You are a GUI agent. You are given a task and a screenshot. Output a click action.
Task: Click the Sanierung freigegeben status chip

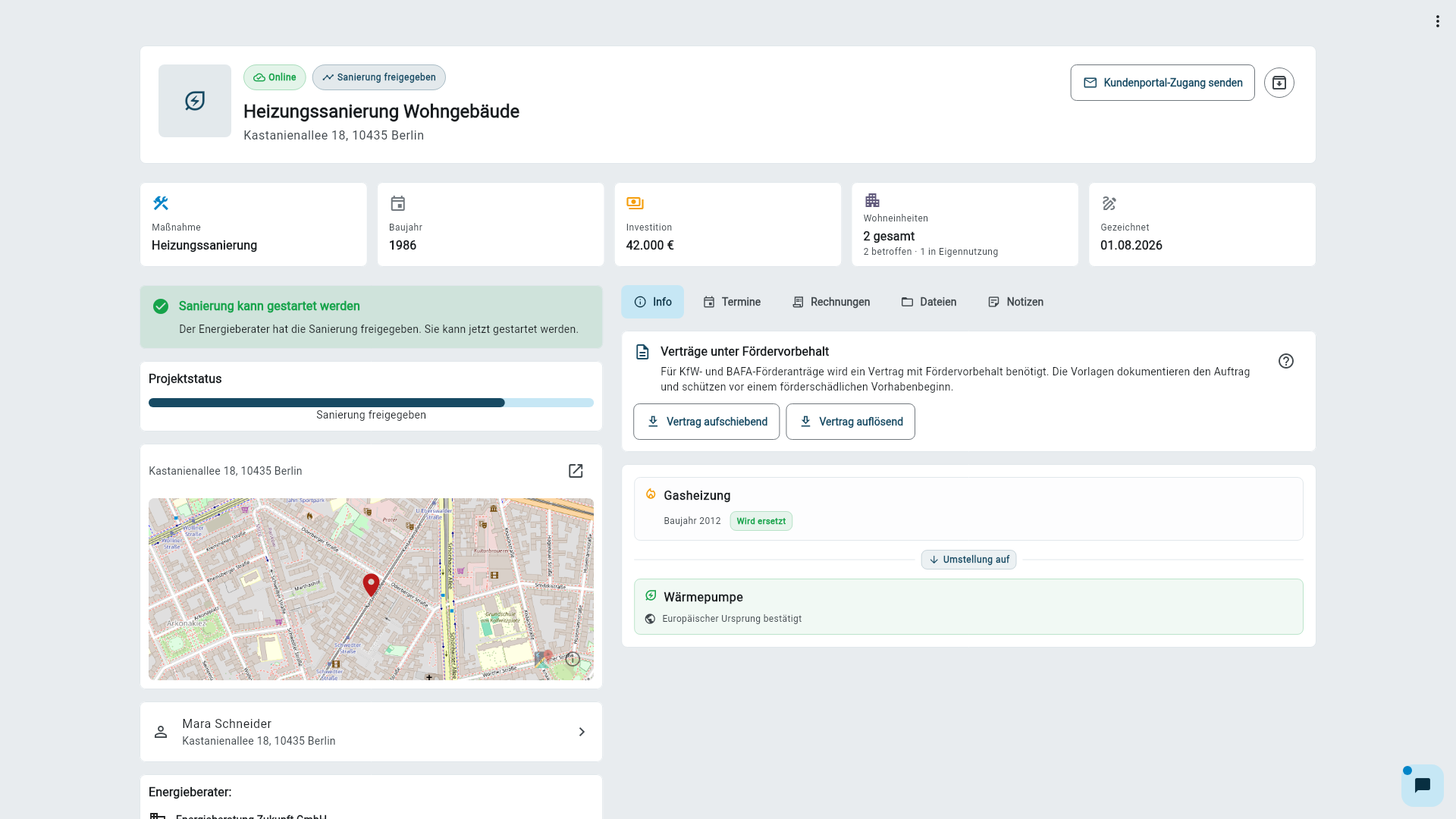[378, 77]
